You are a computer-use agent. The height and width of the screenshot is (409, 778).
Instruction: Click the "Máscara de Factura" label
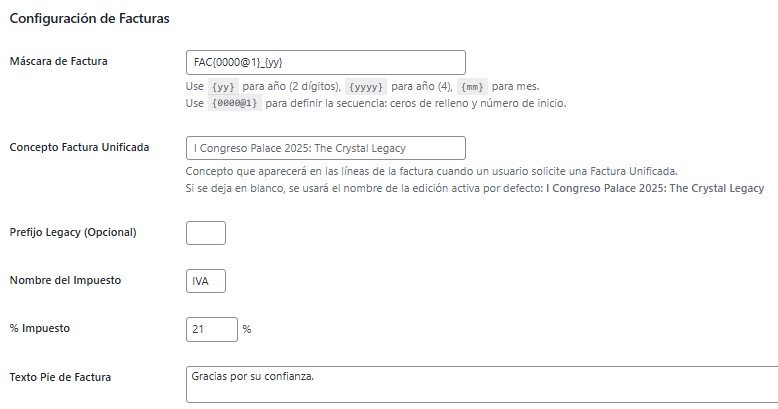(x=58, y=62)
